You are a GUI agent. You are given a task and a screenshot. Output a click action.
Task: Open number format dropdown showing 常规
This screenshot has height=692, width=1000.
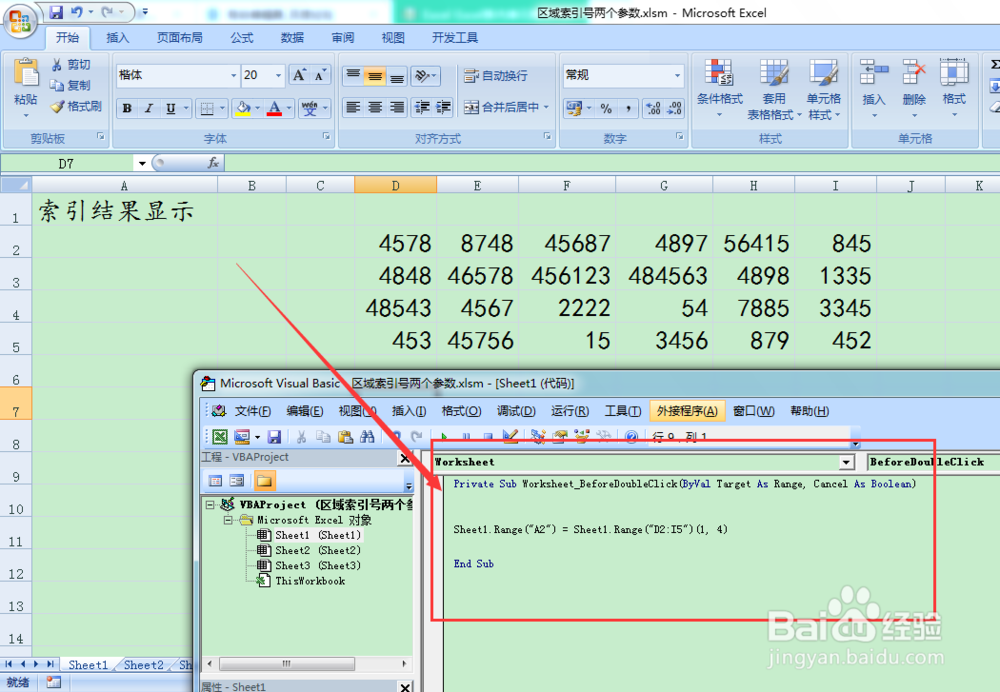(677, 75)
